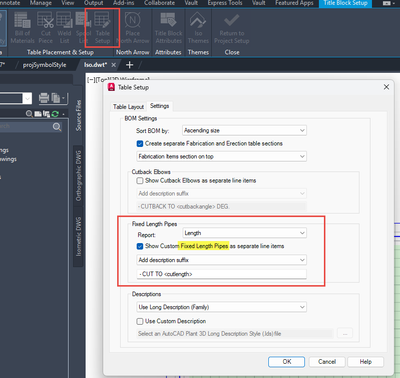Open Fixed Length Pipes Add description suffix dropdown

point(221,260)
